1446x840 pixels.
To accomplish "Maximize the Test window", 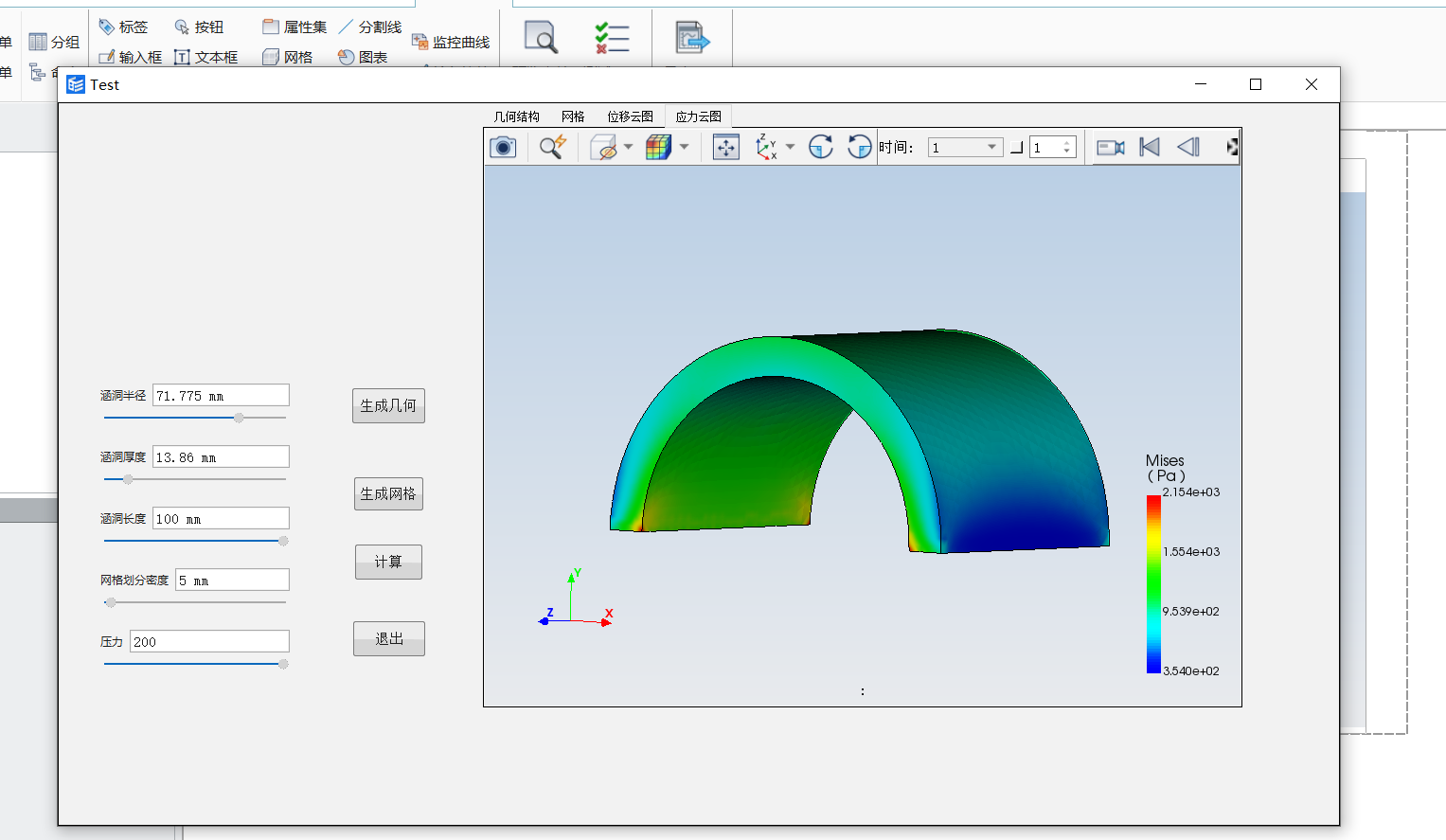I will (1256, 84).
